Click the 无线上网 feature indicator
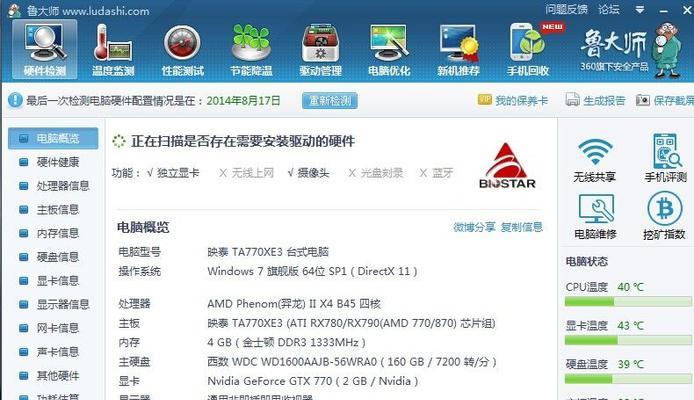 tap(247, 173)
